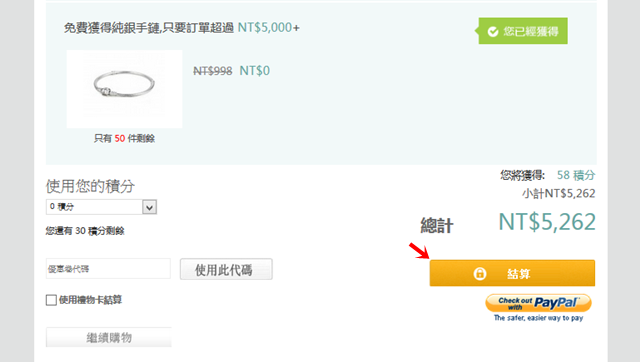Select the 0 積分 combo box field
Screen dimensions: 640x362
101,207
